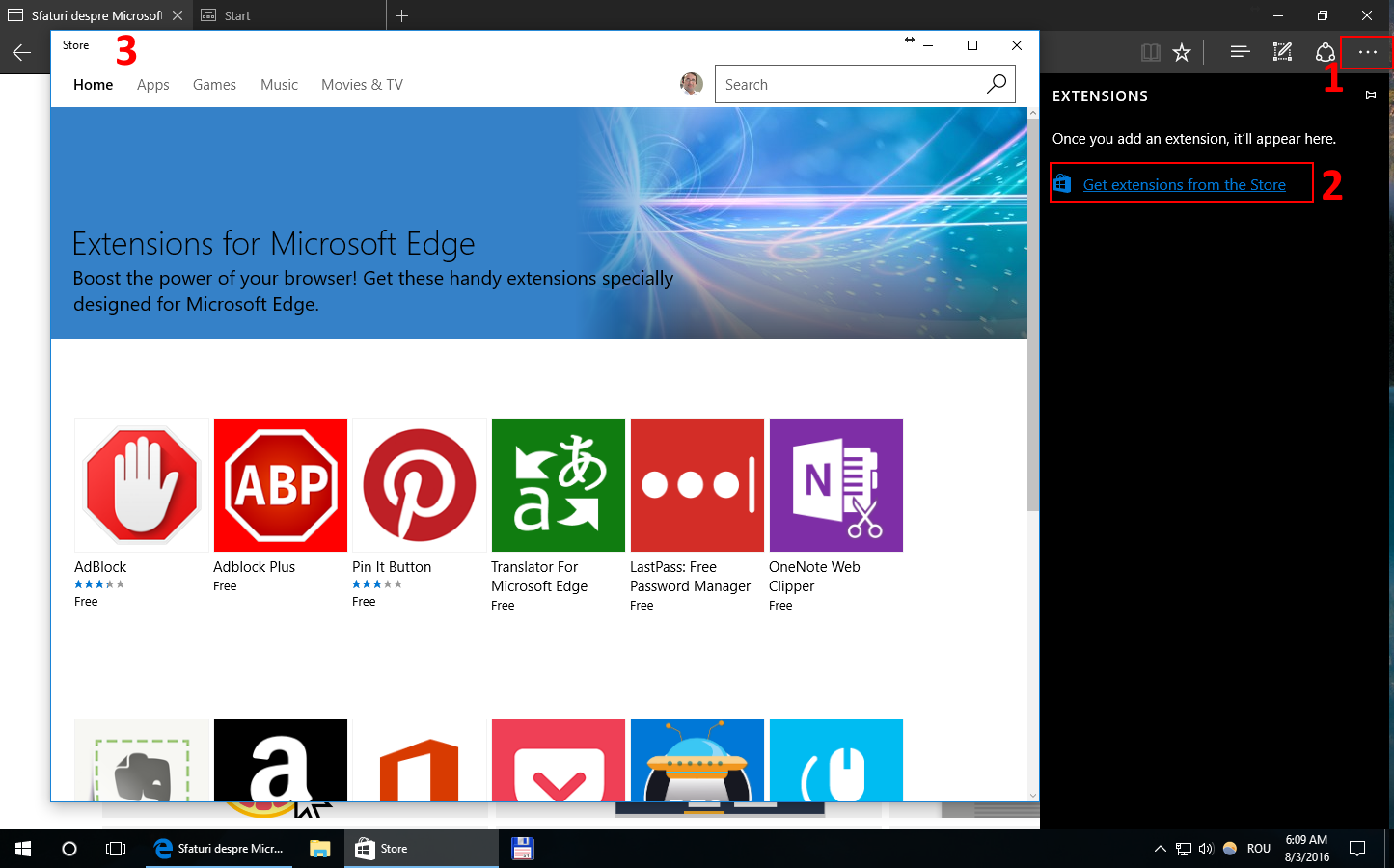Go to the Music section
The image size is (1394, 868).
279,85
